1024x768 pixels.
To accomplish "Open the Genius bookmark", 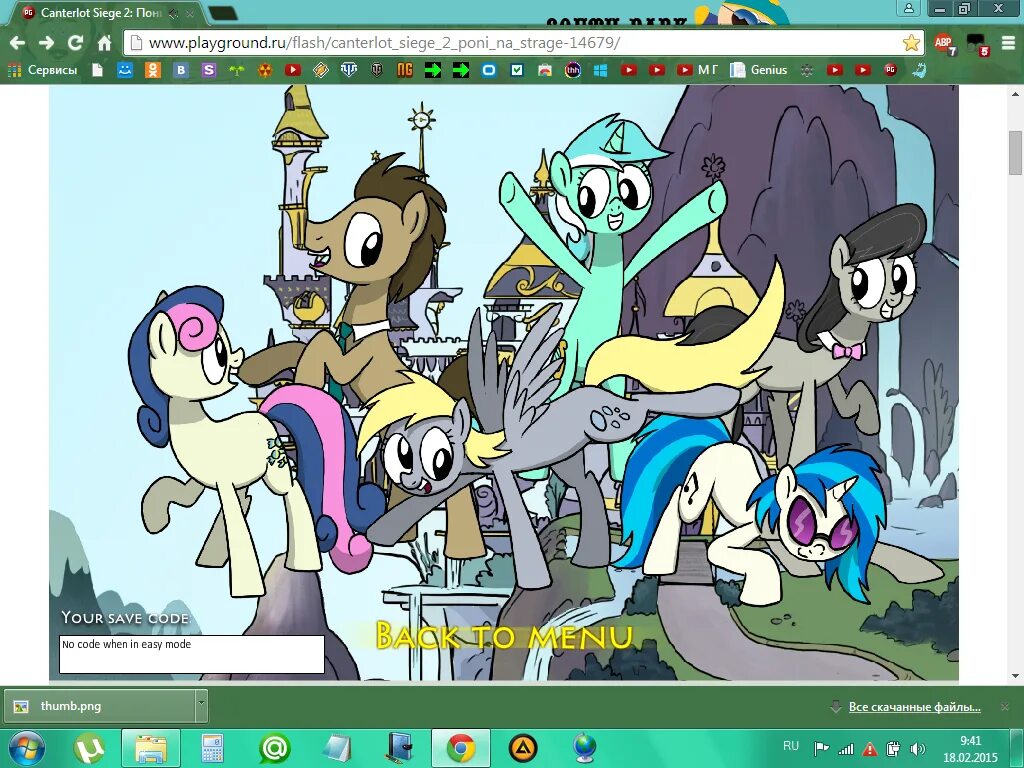I will coord(758,70).
